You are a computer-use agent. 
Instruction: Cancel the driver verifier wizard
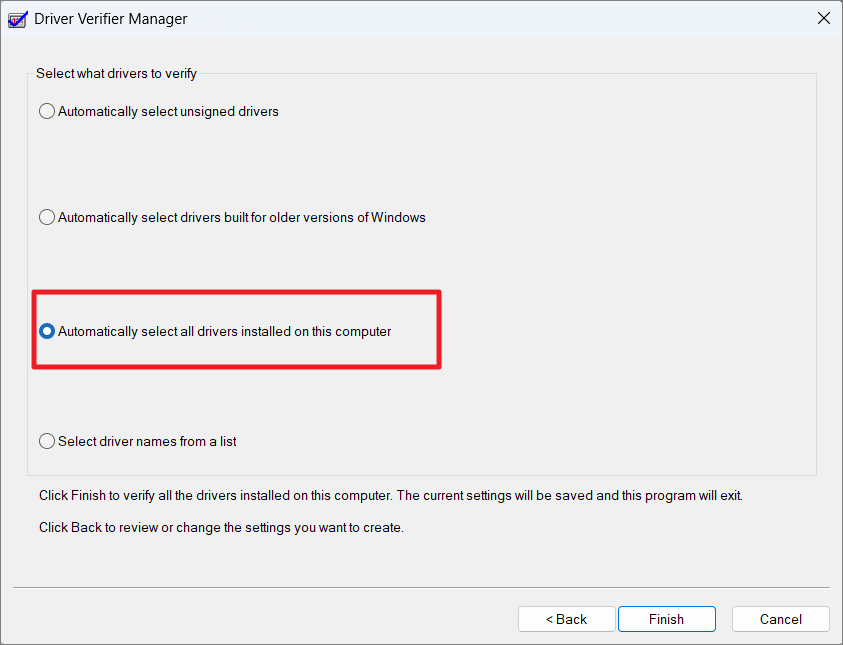[x=781, y=619]
